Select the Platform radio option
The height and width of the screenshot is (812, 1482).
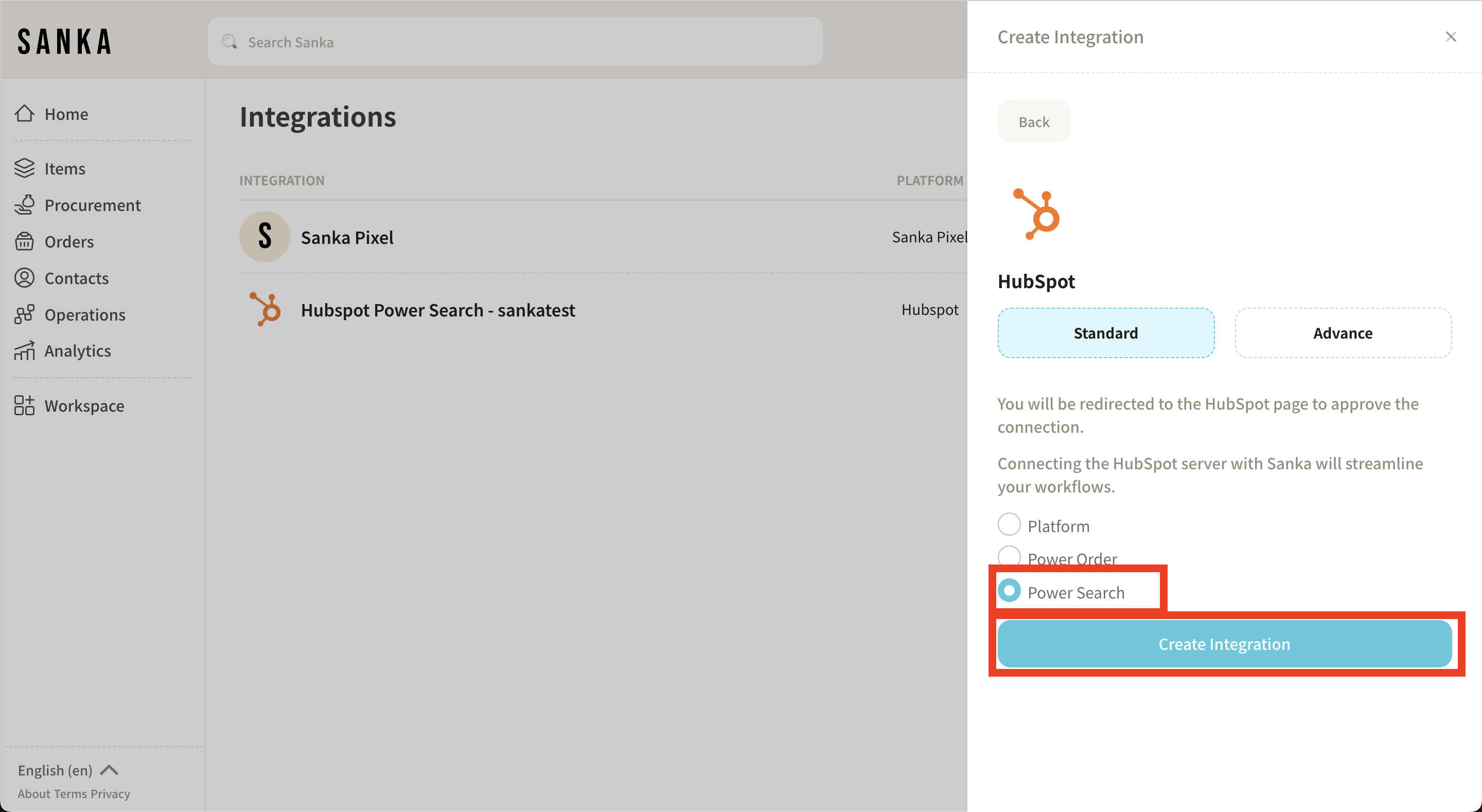point(1009,524)
